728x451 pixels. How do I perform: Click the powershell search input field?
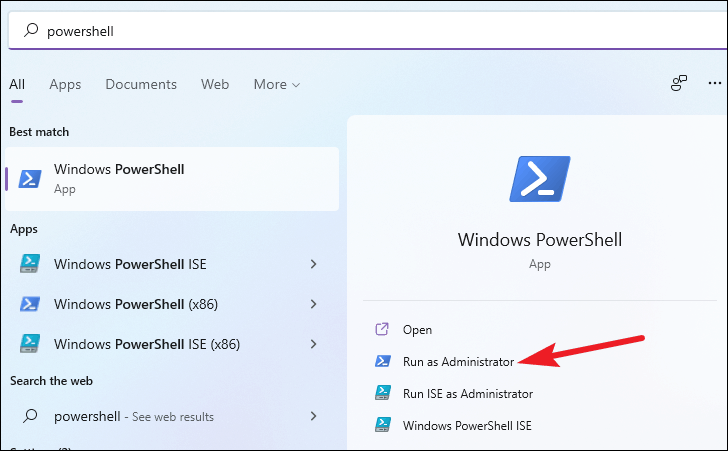(x=367, y=31)
